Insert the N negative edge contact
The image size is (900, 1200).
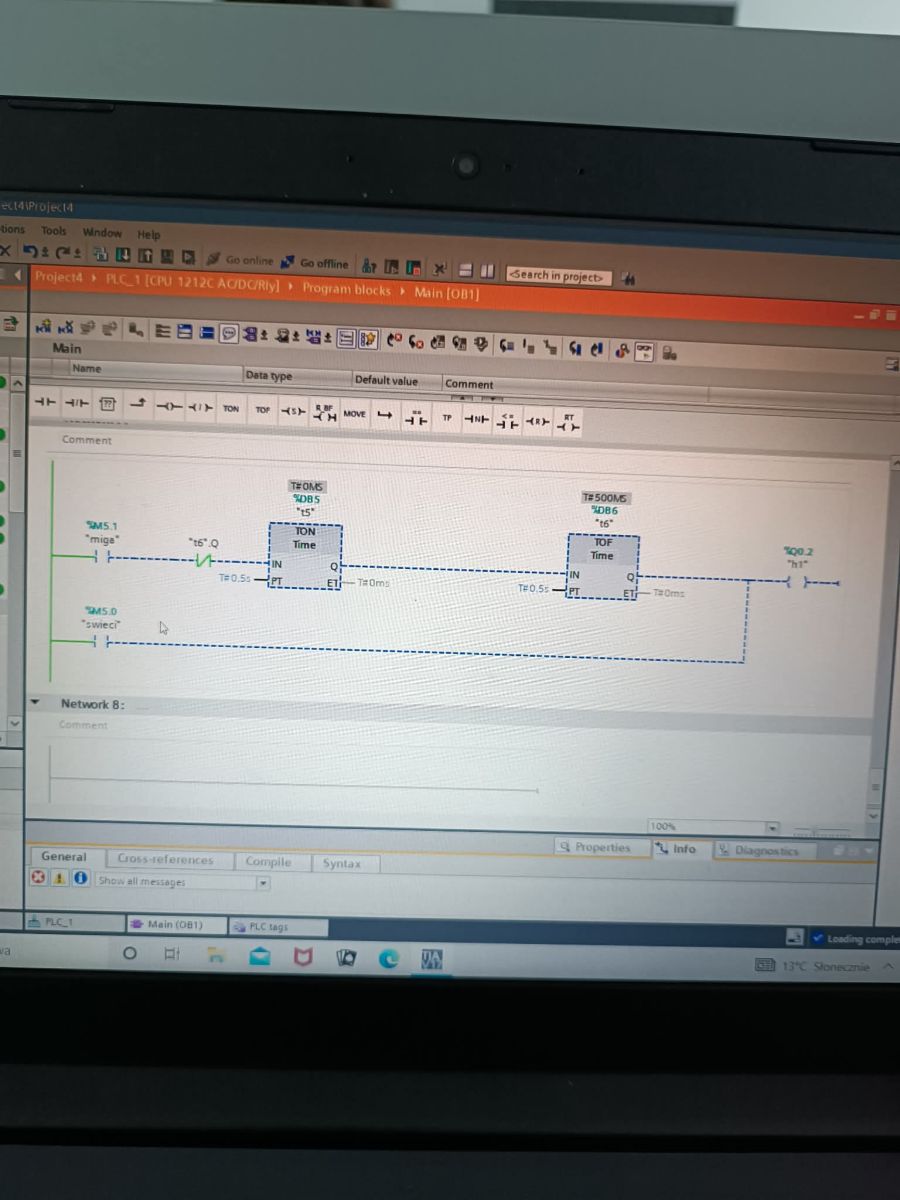[475, 418]
